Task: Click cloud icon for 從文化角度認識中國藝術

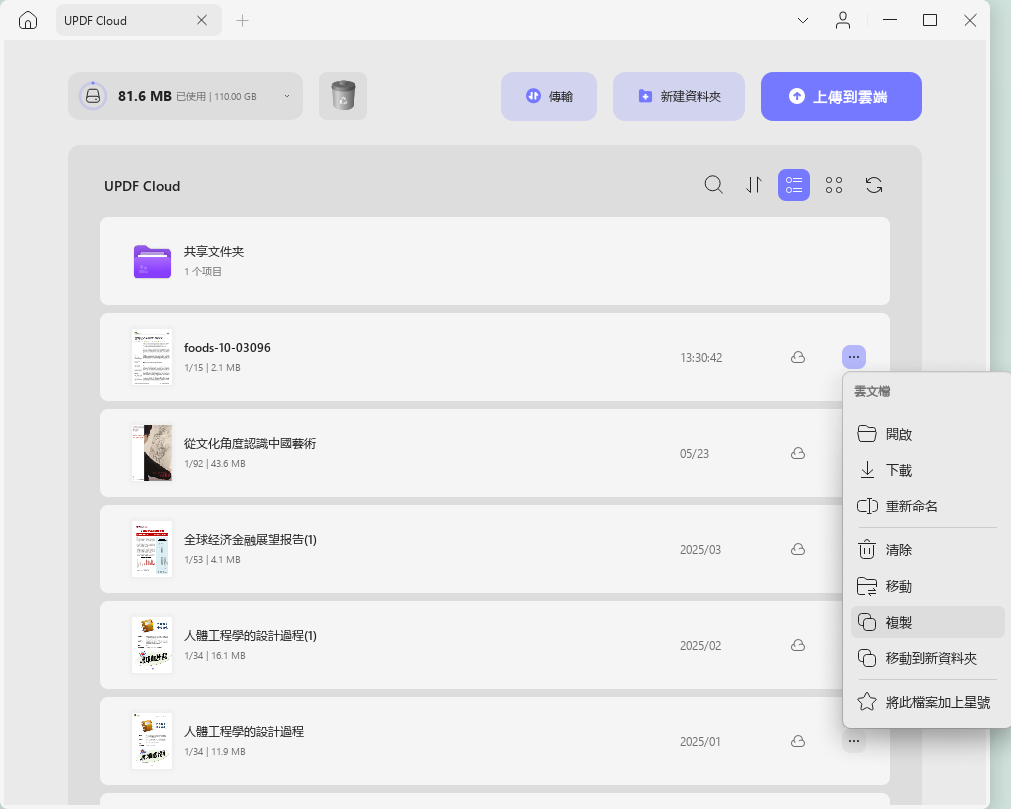Action: point(798,453)
